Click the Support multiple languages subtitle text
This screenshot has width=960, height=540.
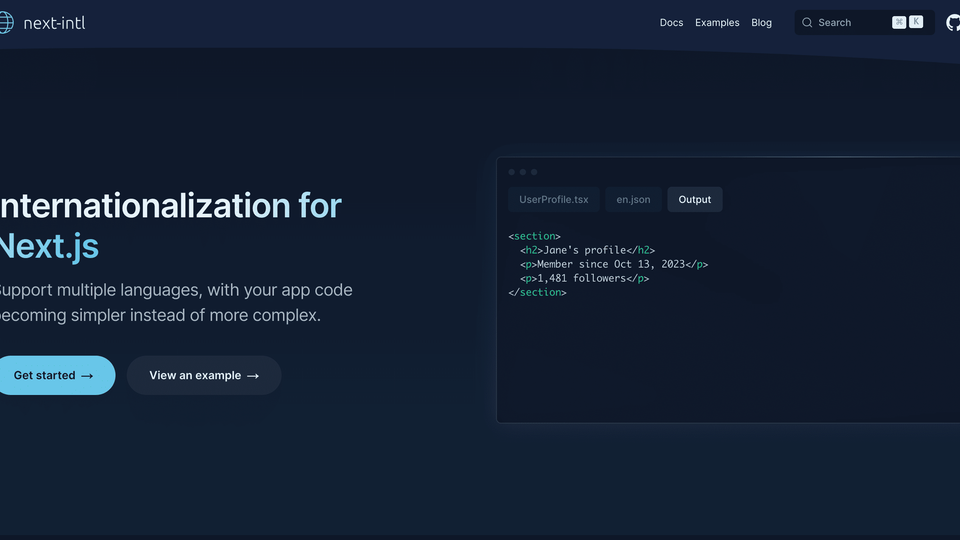pos(176,302)
